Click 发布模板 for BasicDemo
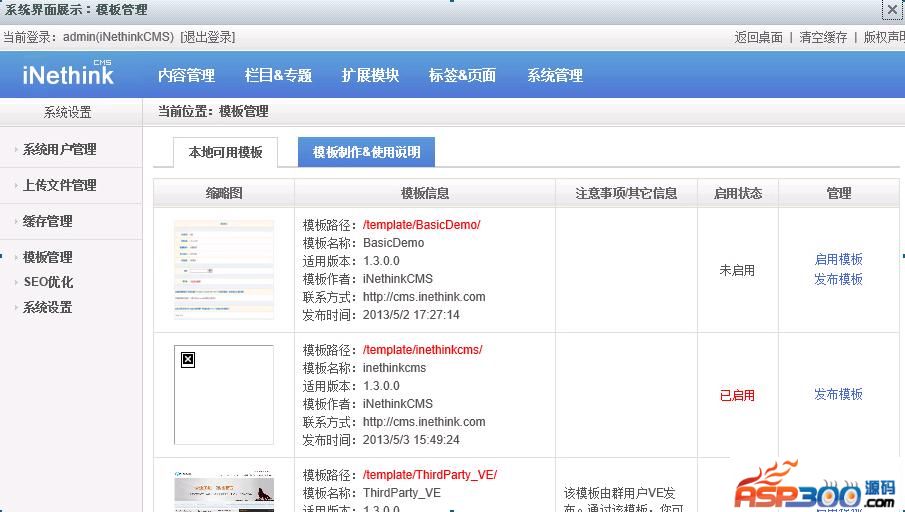The image size is (905, 512). coord(838,279)
